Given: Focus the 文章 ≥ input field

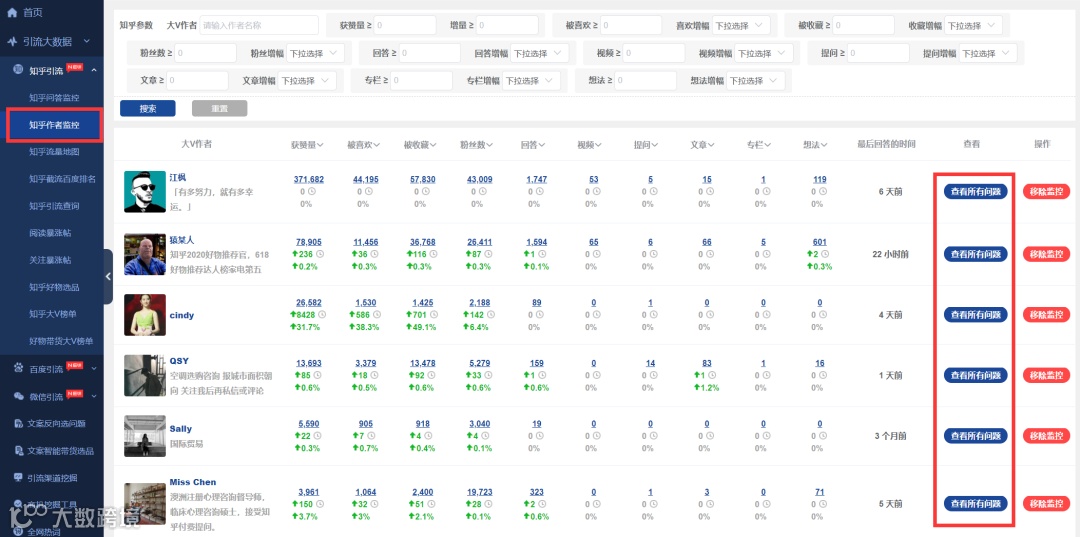Looking at the screenshot, I should click(x=197, y=81).
